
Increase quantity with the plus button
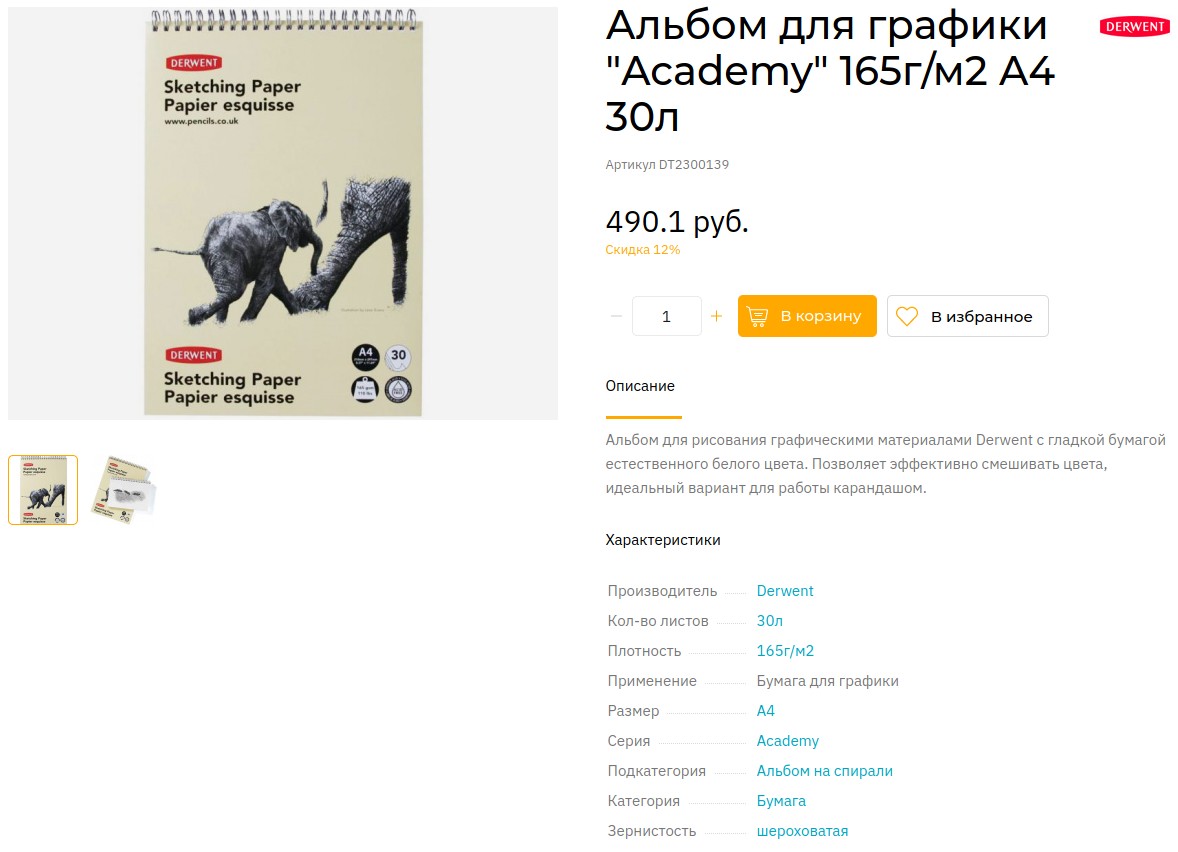[x=716, y=316]
